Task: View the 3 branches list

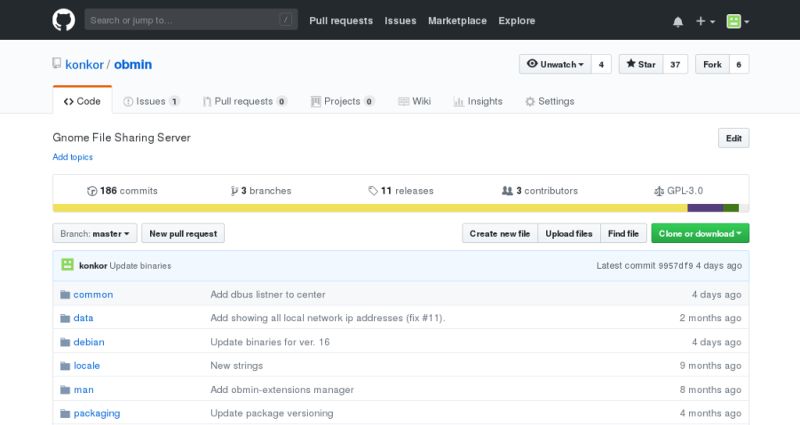Action: coord(261,191)
